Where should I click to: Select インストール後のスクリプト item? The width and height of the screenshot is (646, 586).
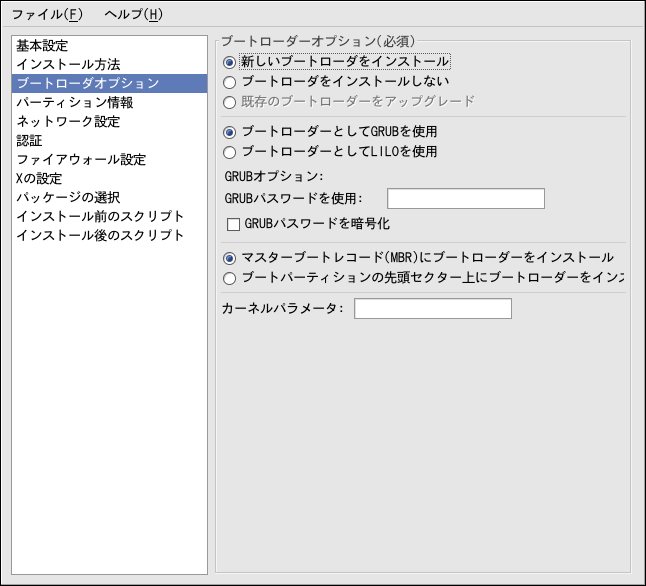point(100,235)
